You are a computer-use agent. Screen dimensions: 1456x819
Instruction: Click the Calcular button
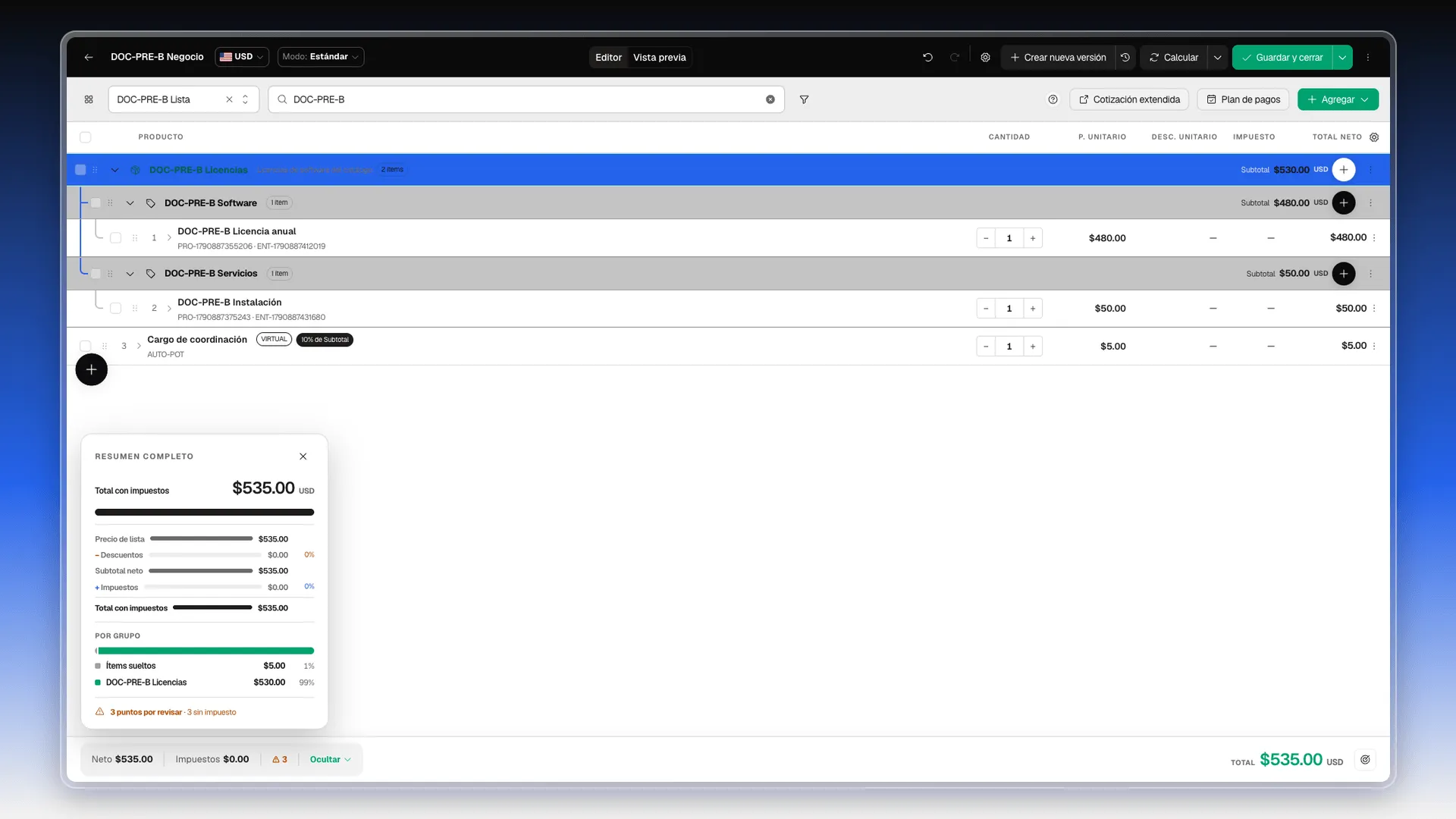pyautogui.click(x=1174, y=58)
